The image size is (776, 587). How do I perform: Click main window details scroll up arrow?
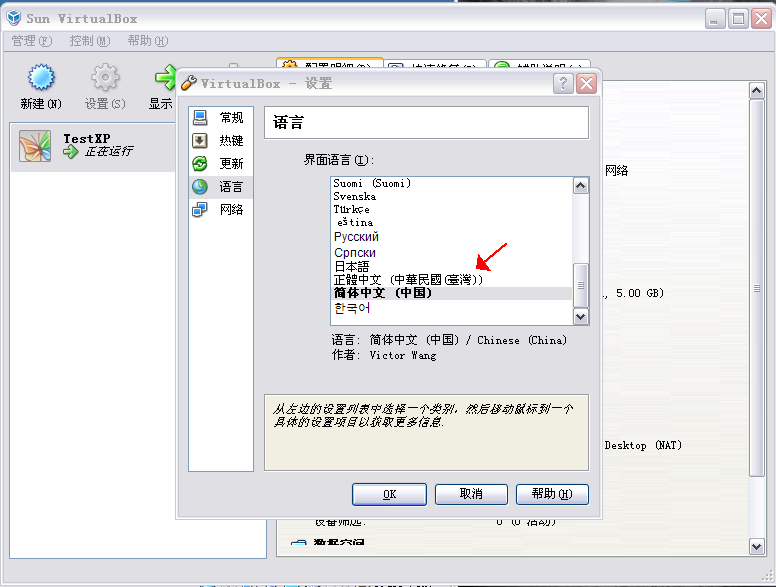(756, 91)
